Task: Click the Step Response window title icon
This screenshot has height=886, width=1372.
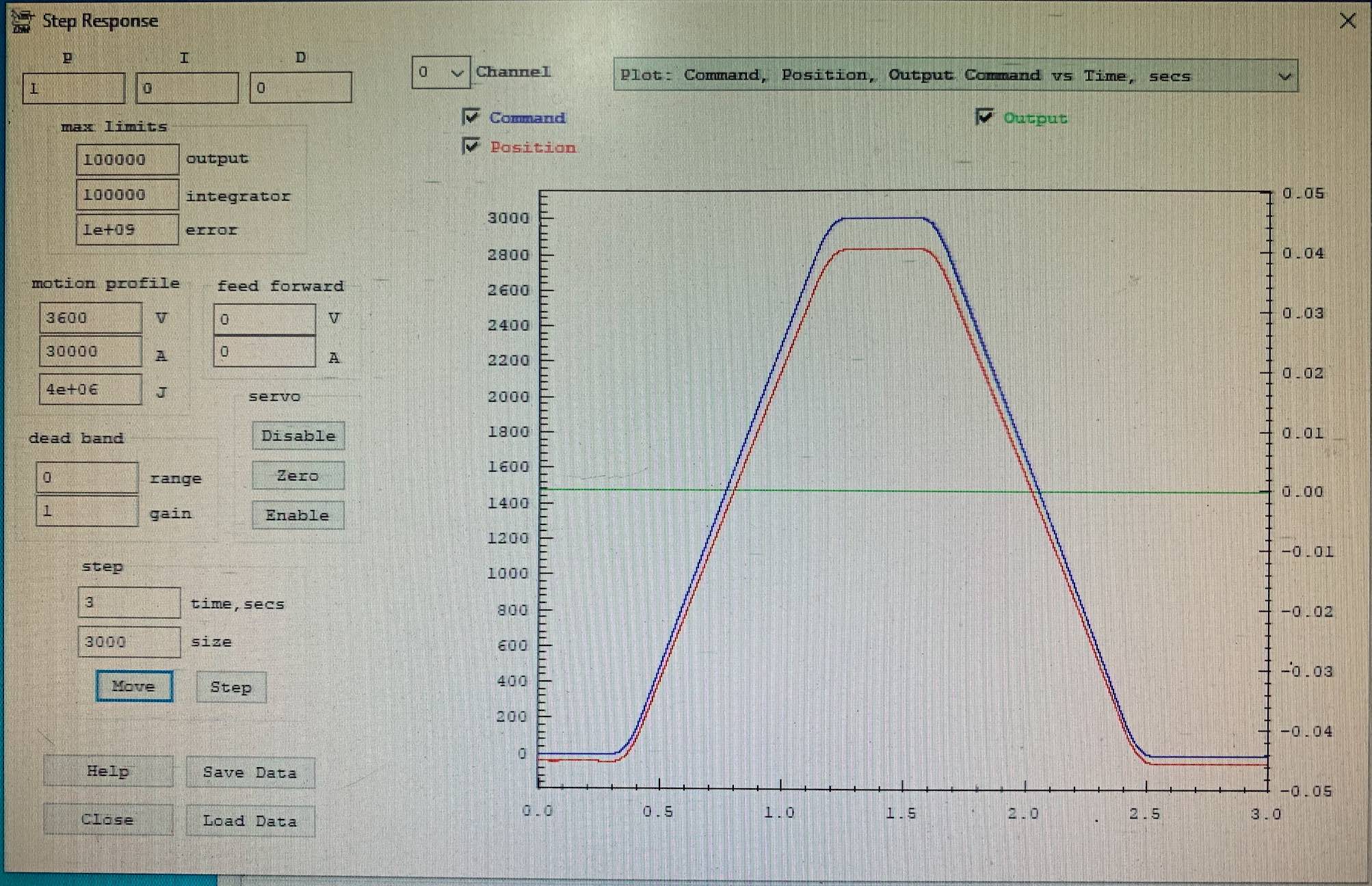Action: point(22,21)
